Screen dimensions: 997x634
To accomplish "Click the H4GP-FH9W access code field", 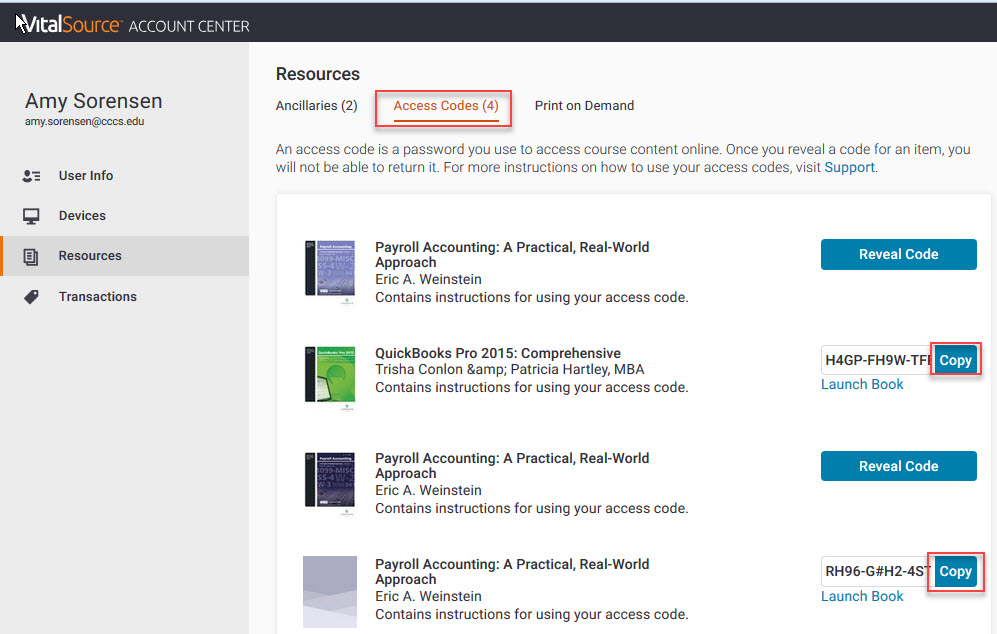I will (x=877, y=360).
